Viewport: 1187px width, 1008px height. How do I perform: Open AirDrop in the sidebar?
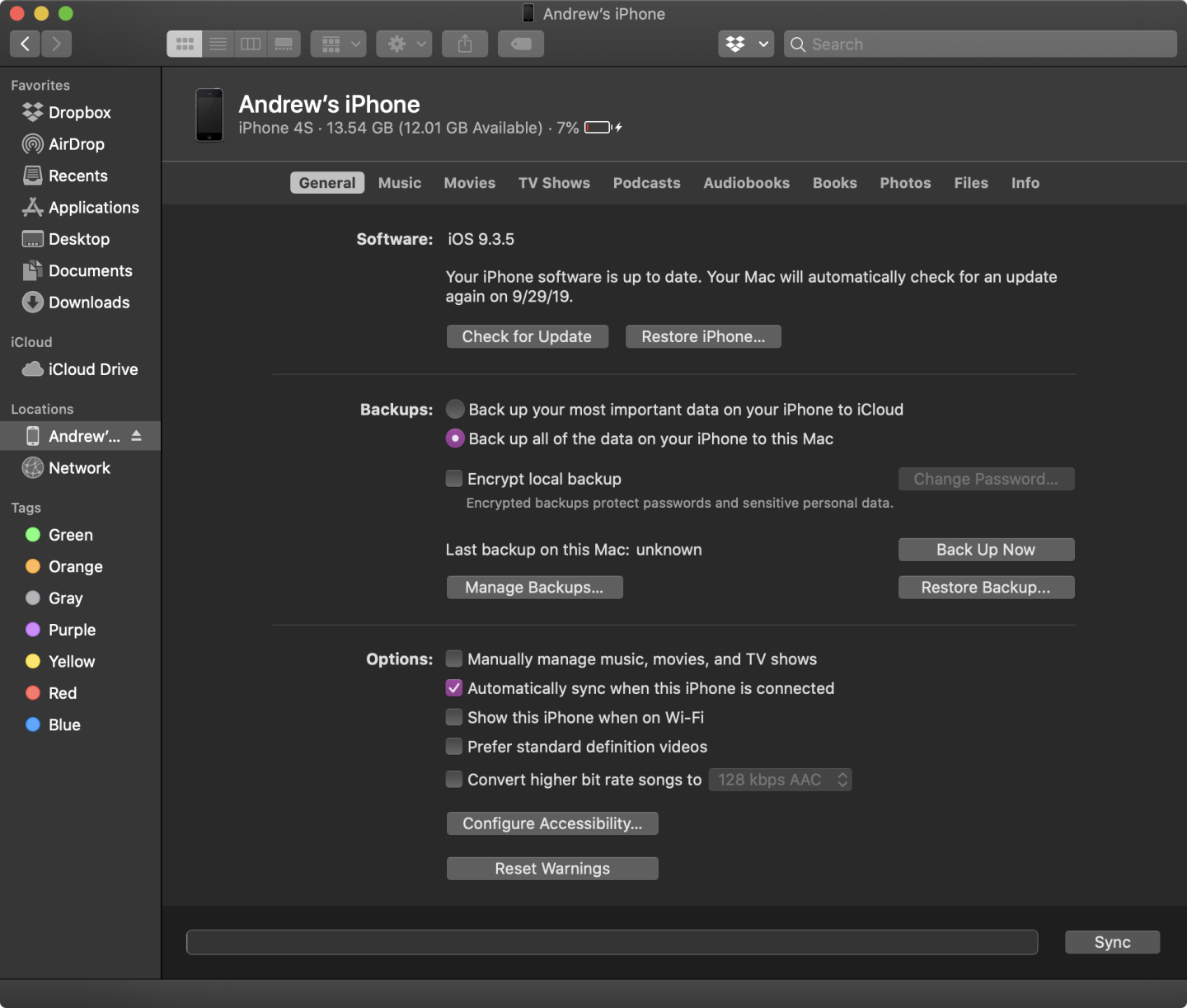coord(76,144)
